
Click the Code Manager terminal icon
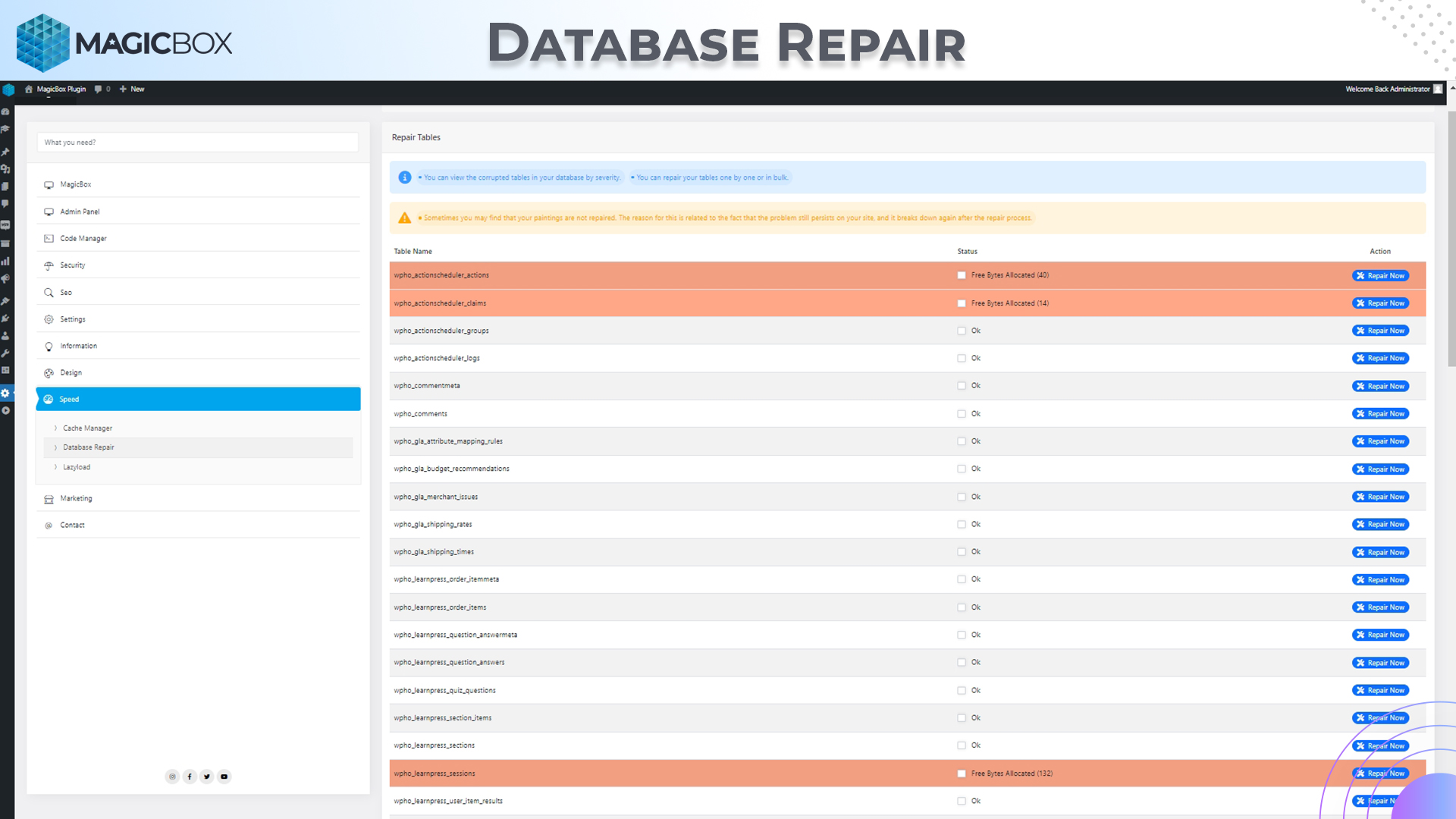pyautogui.click(x=49, y=239)
